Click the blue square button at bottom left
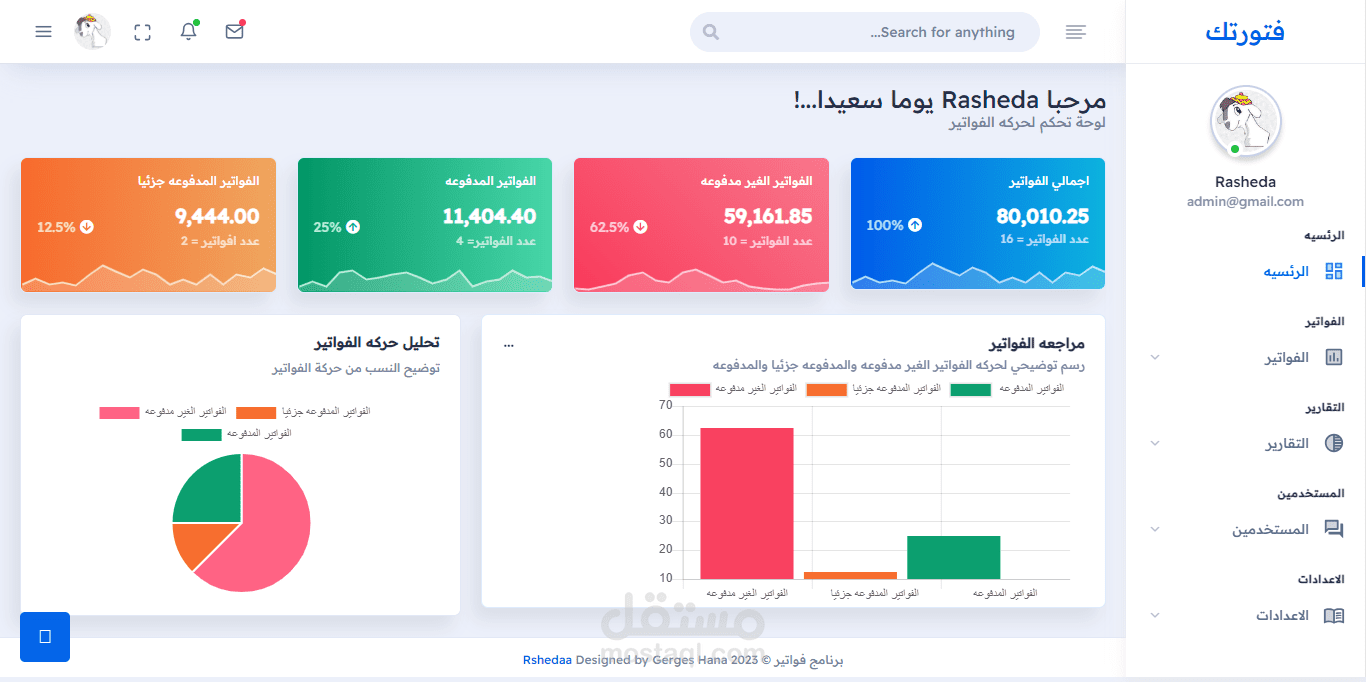The width and height of the screenshot is (1366, 682). pos(44,637)
